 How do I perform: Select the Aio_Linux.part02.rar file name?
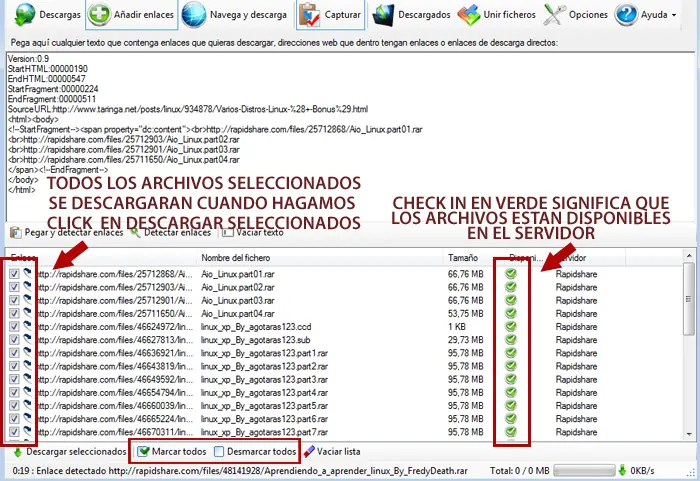238,287
